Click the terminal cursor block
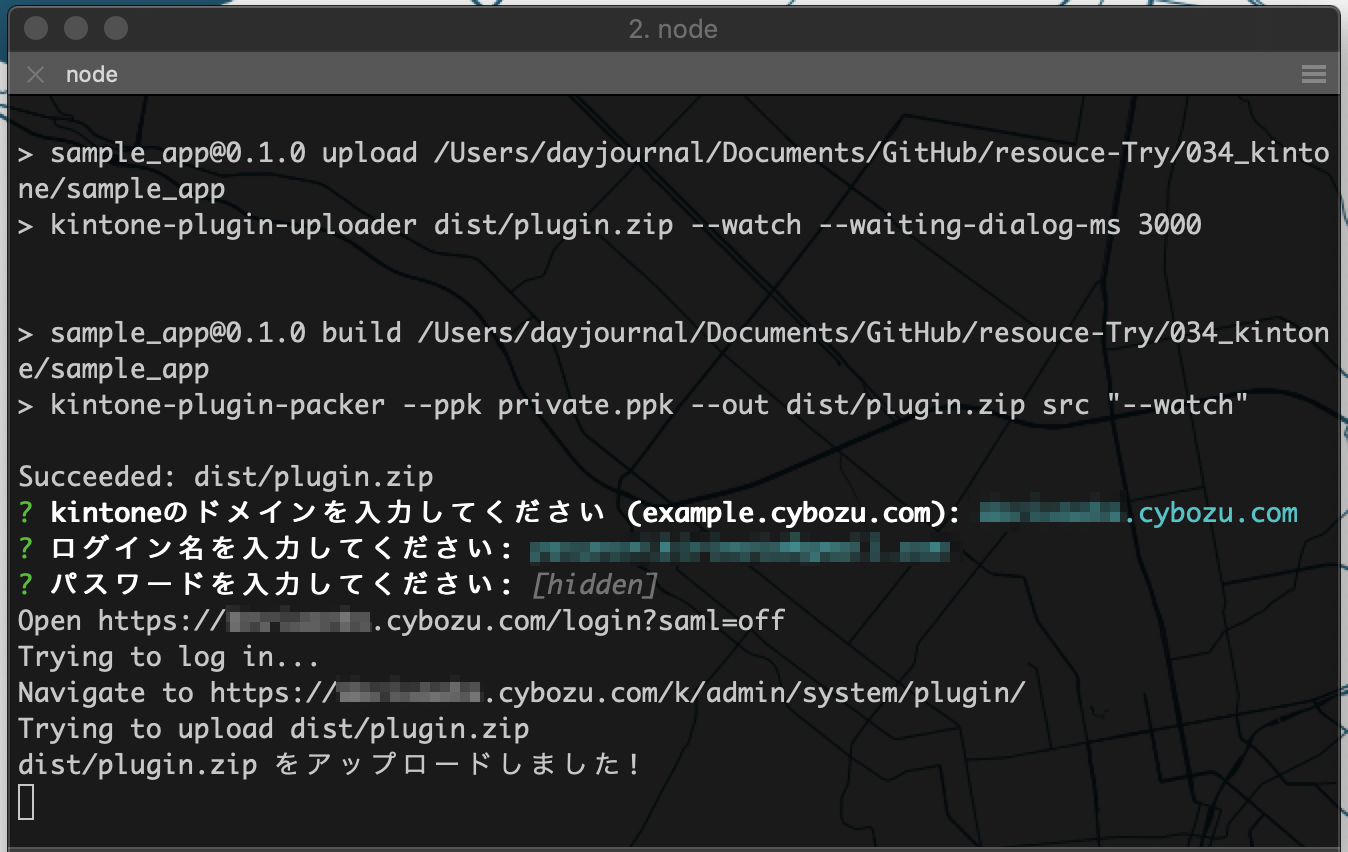This screenshot has height=852, width=1348. coord(26,802)
